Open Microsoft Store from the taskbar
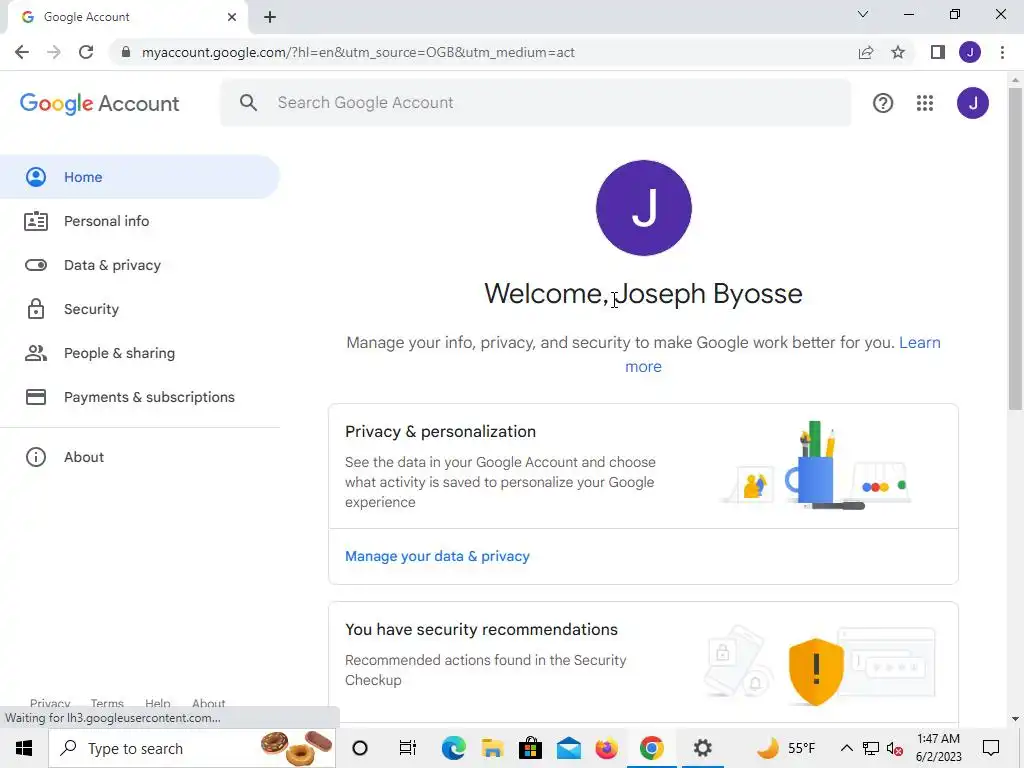The height and width of the screenshot is (768, 1024). 530,748
